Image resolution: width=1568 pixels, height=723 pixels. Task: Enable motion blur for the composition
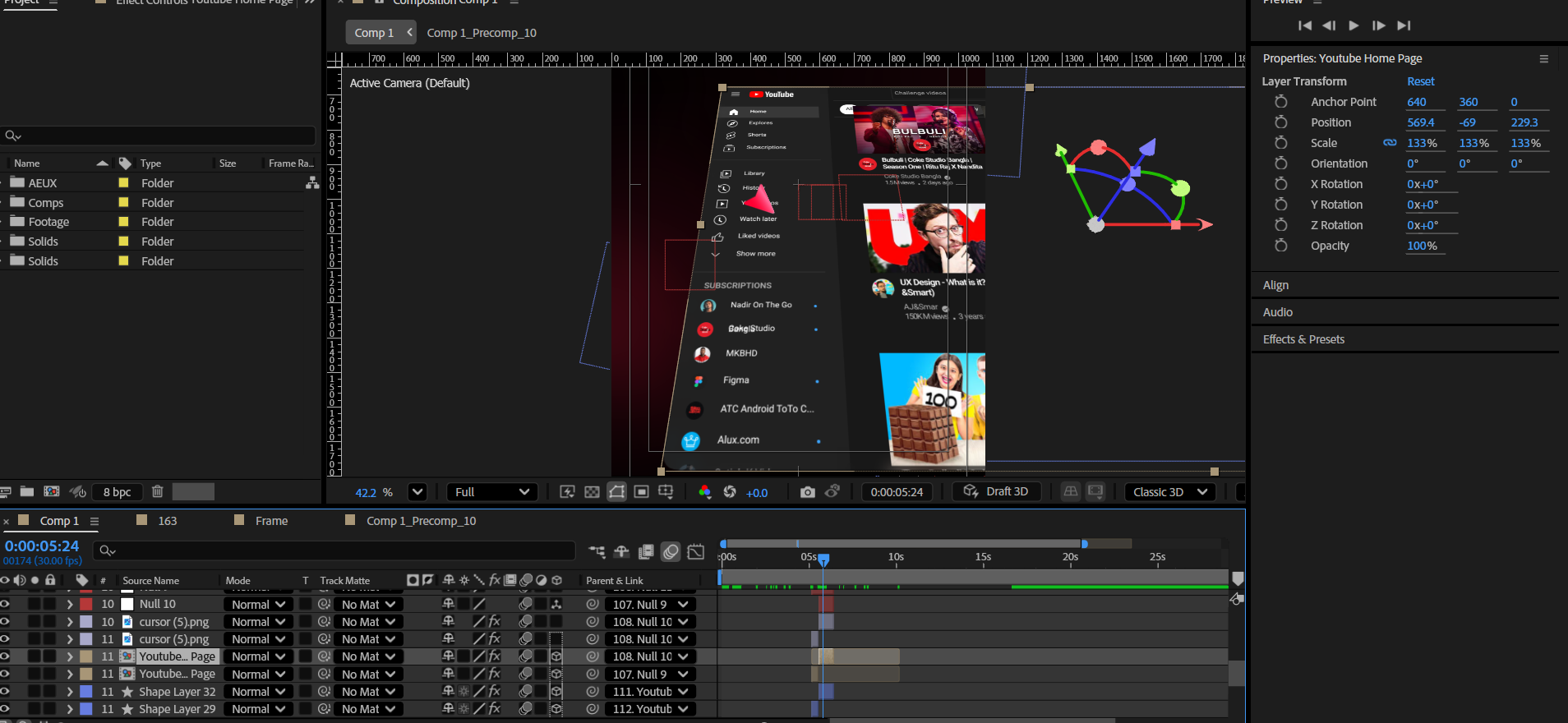(x=671, y=551)
